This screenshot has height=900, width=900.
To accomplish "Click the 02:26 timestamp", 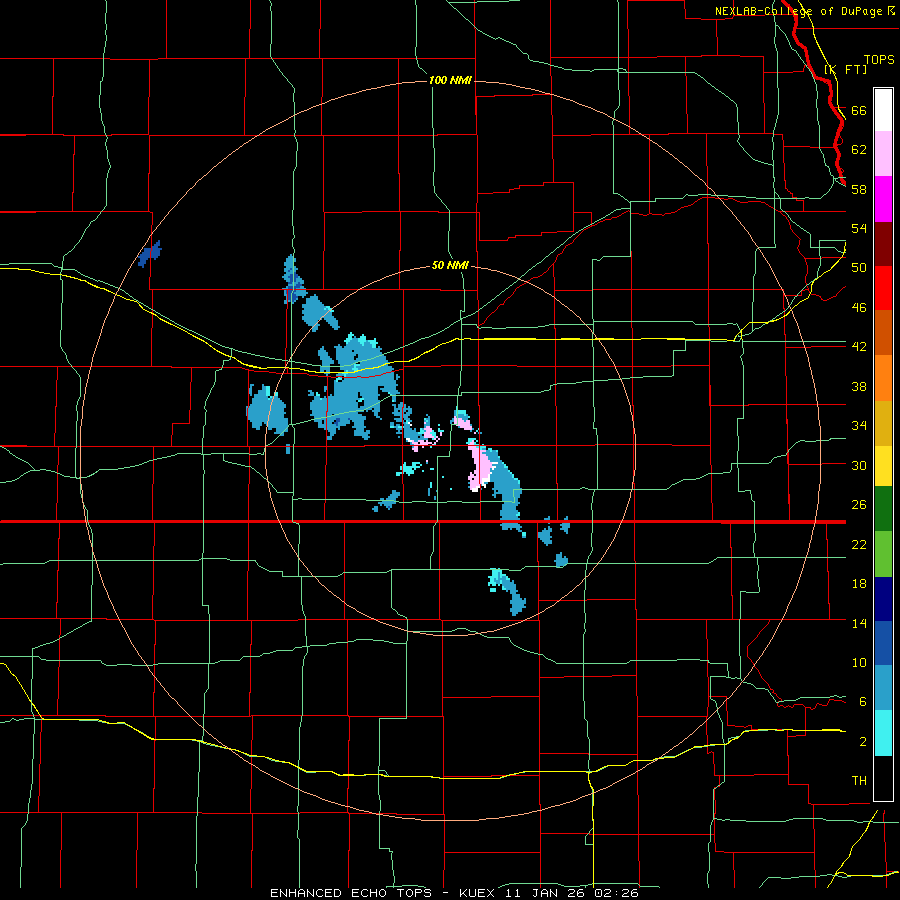I will tap(617, 893).
